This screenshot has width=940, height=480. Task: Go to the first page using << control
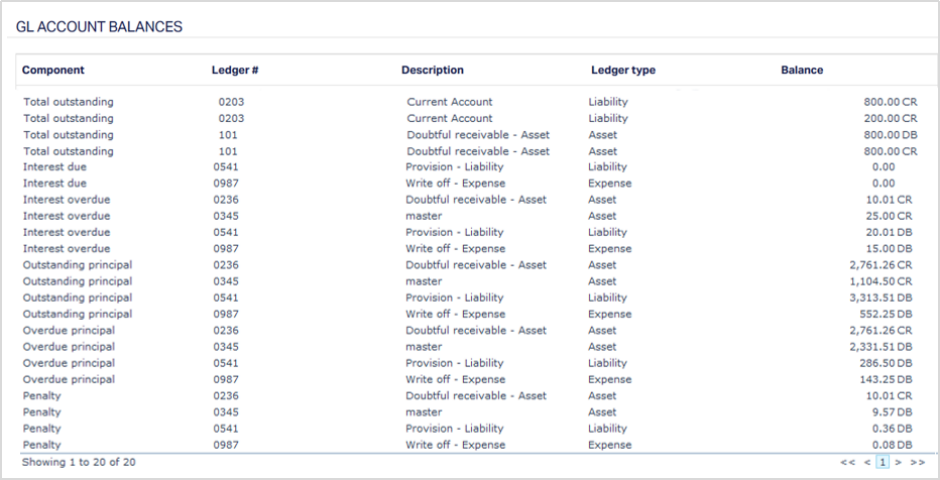pos(848,463)
